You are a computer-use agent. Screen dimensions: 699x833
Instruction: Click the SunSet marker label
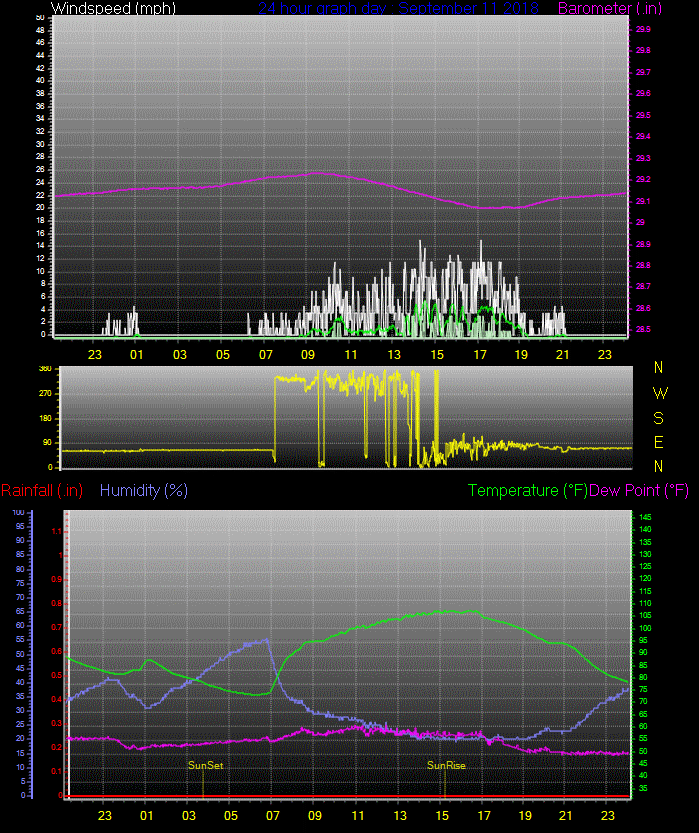[x=206, y=765]
